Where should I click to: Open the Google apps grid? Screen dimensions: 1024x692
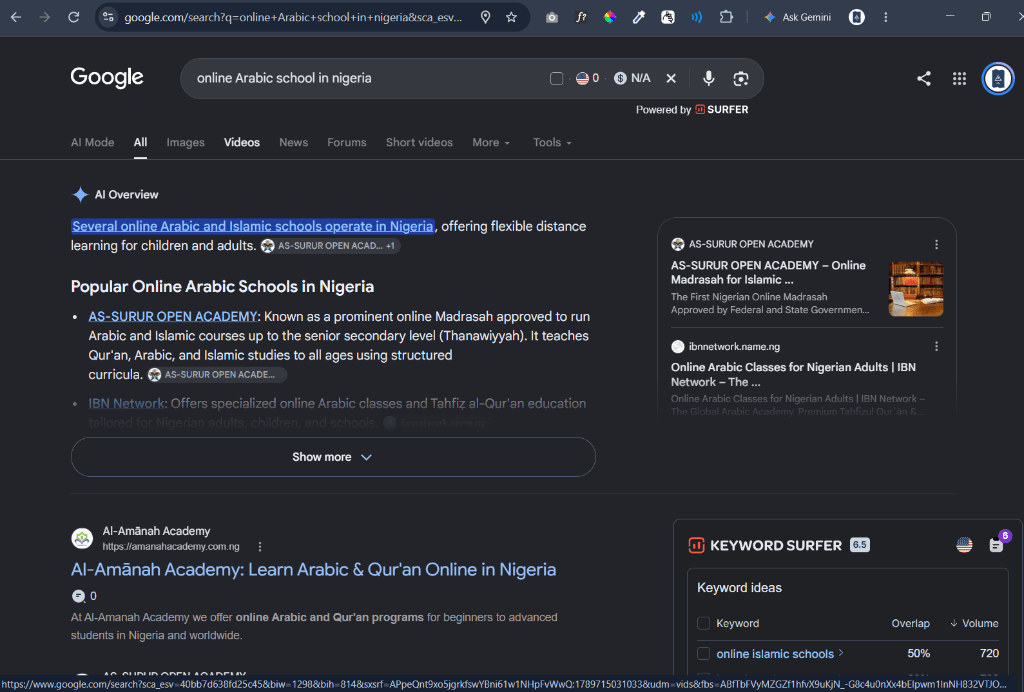[x=959, y=78]
